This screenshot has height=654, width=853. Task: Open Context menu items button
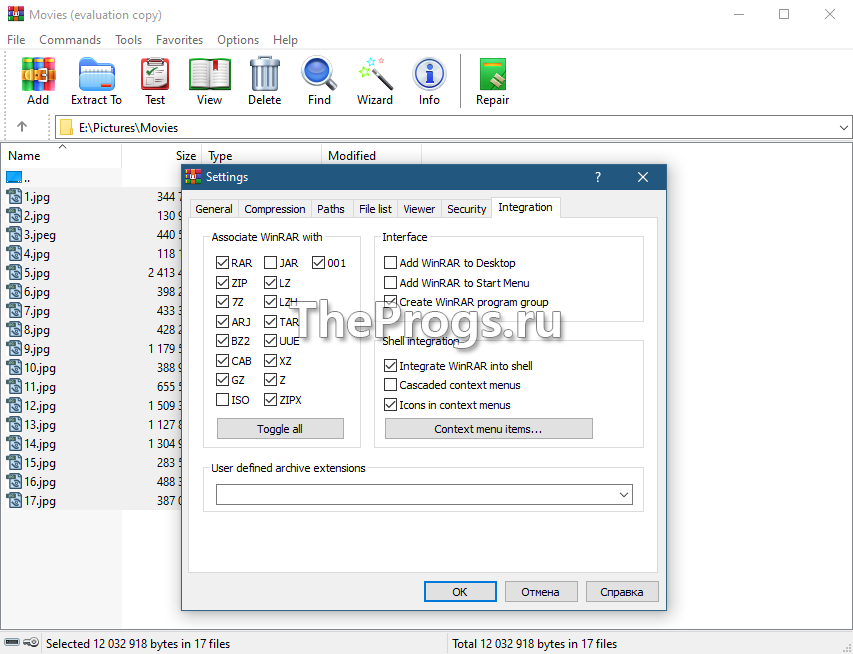pos(489,429)
